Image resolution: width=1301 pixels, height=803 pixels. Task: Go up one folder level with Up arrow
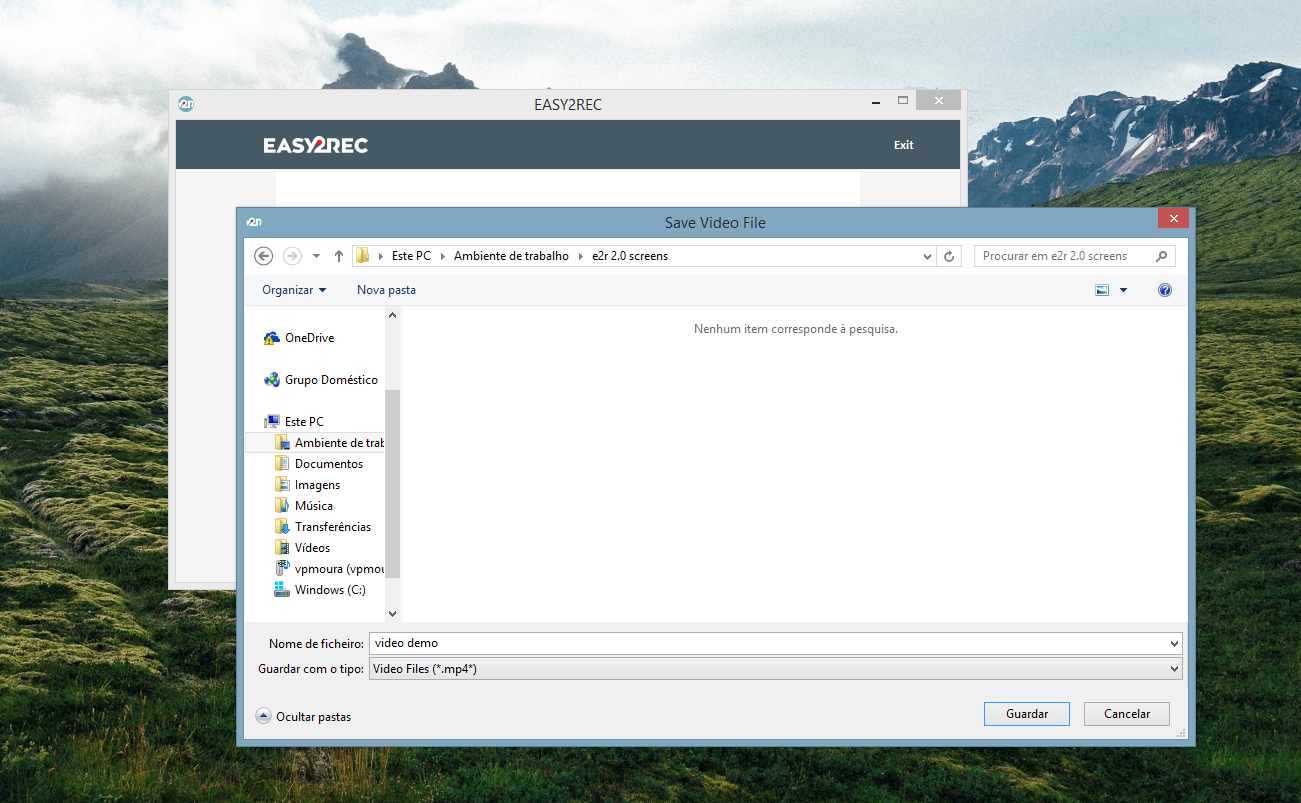(x=339, y=256)
